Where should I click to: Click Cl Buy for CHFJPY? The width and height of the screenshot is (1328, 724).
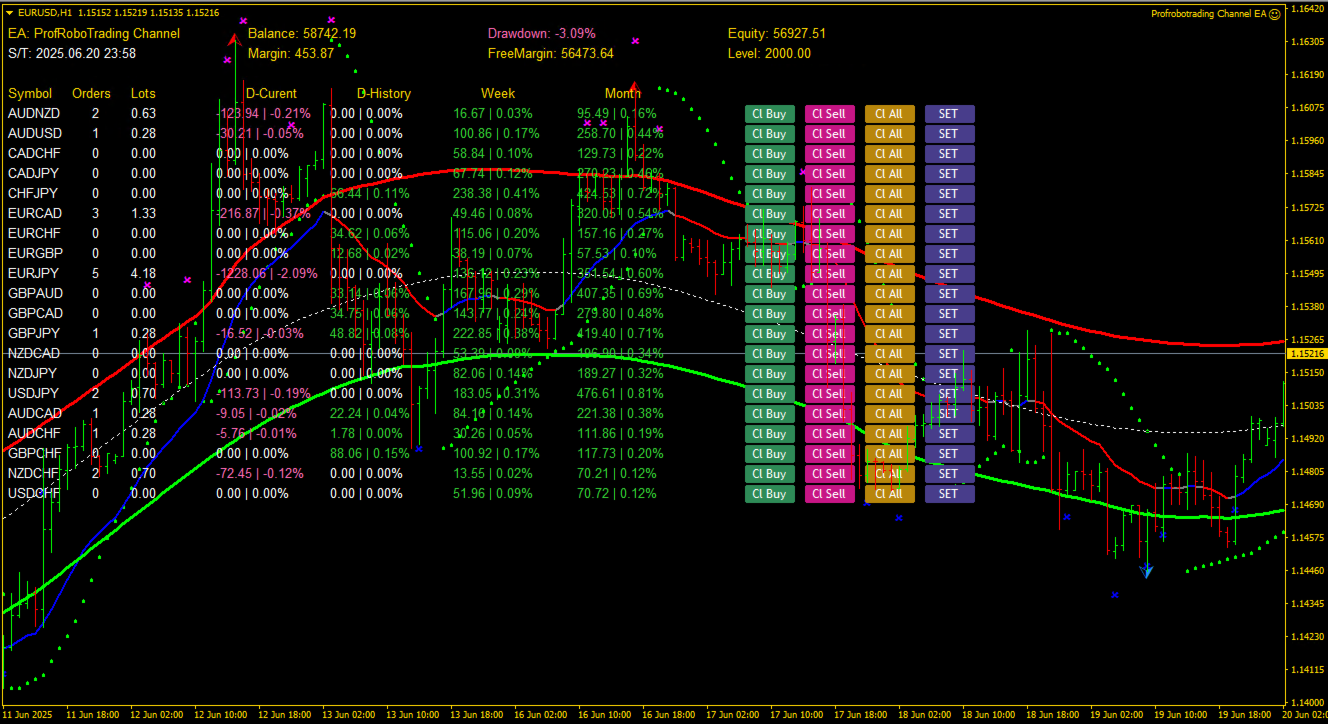pos(769,194)
